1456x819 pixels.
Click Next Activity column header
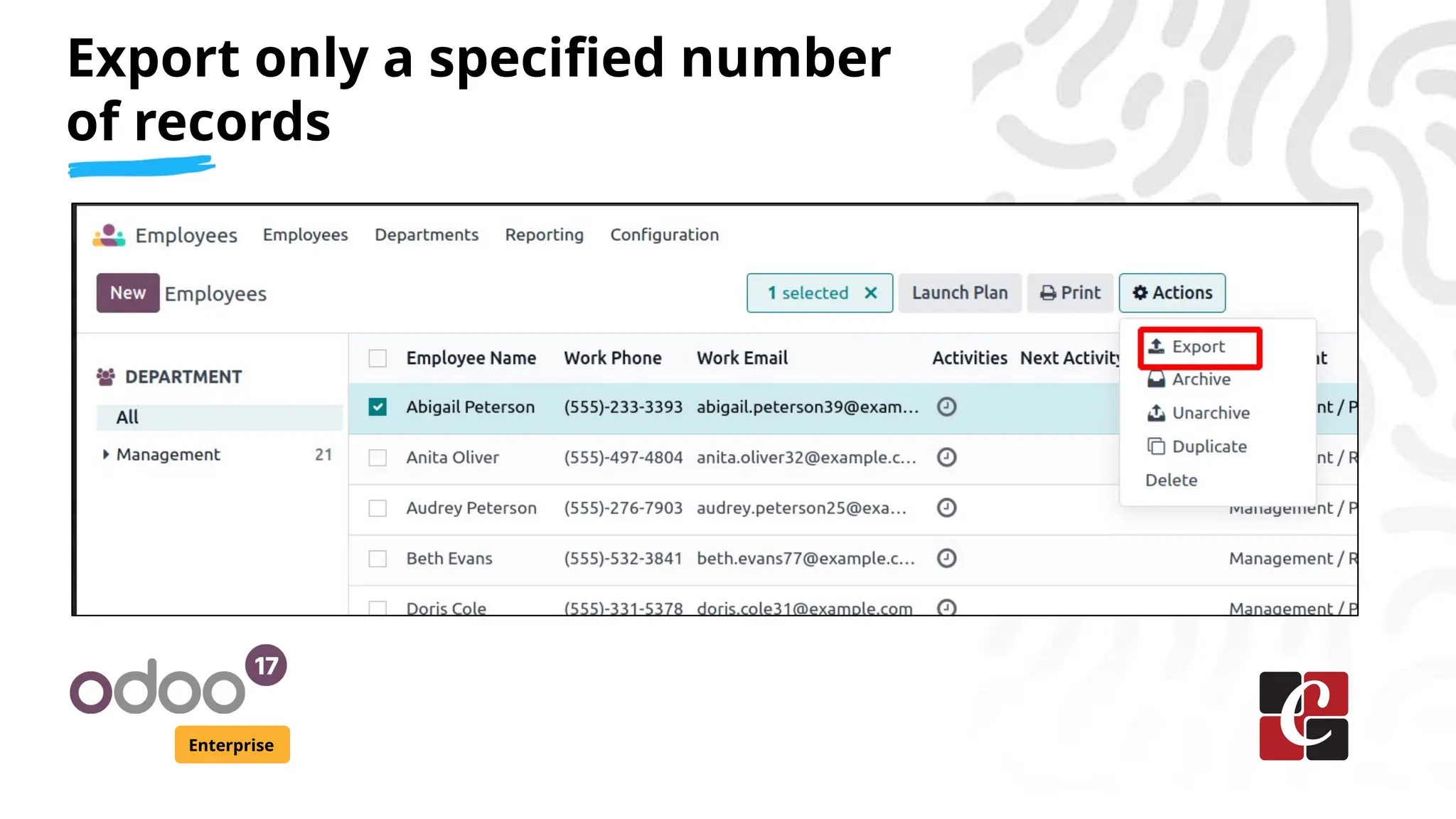click(x=1070, y=358)
